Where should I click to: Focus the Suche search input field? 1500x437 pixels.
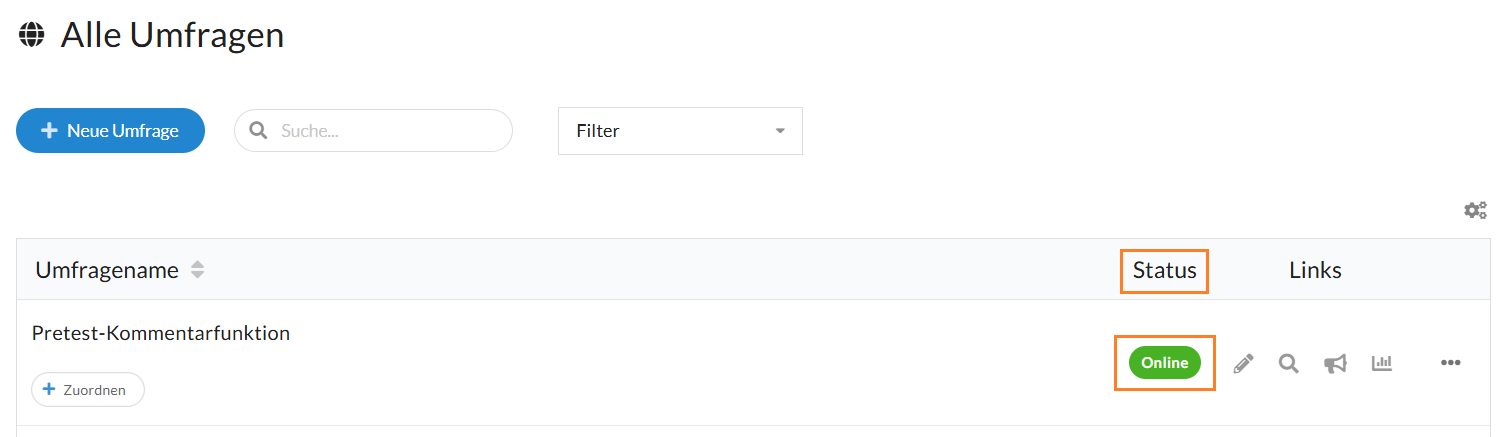click(x=390, y=131)
